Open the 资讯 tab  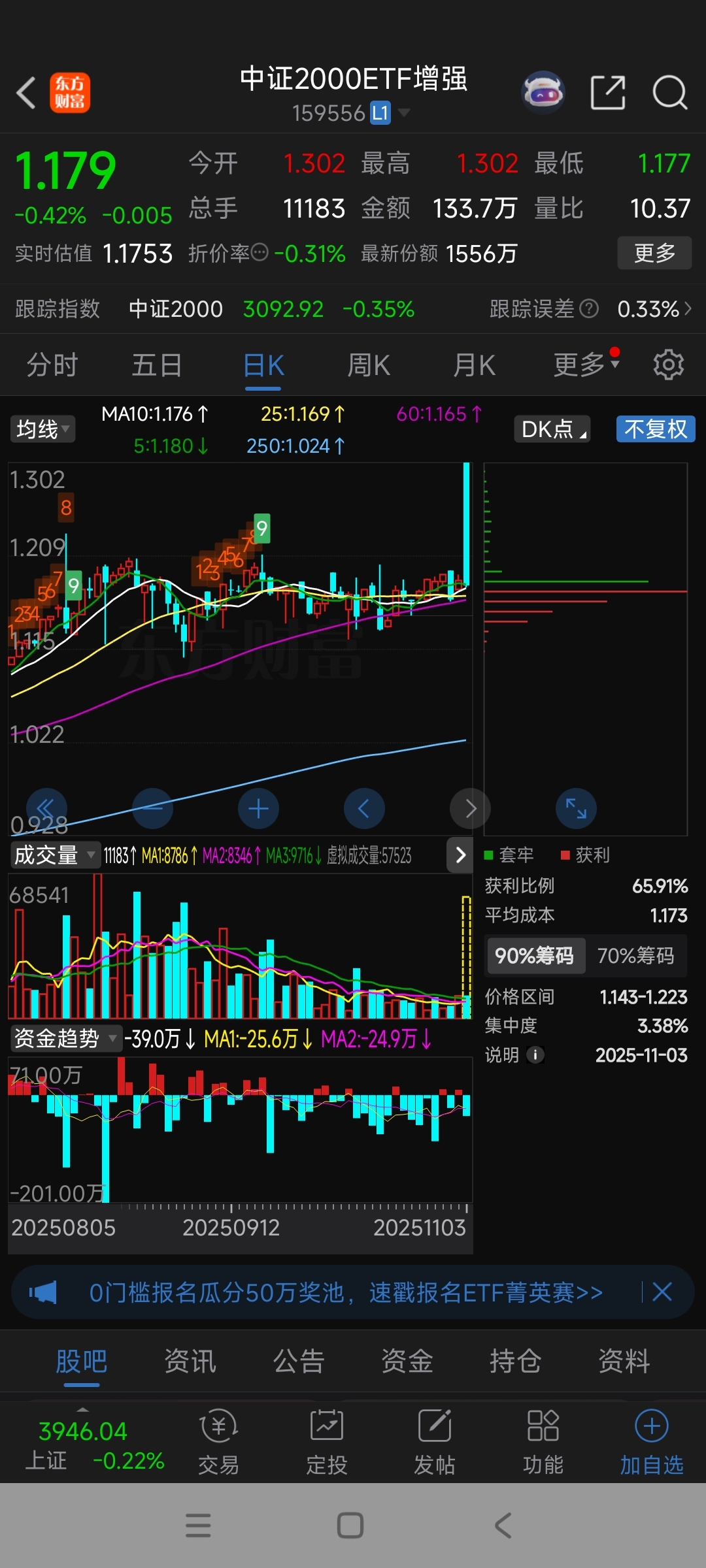pos(190,1362)
